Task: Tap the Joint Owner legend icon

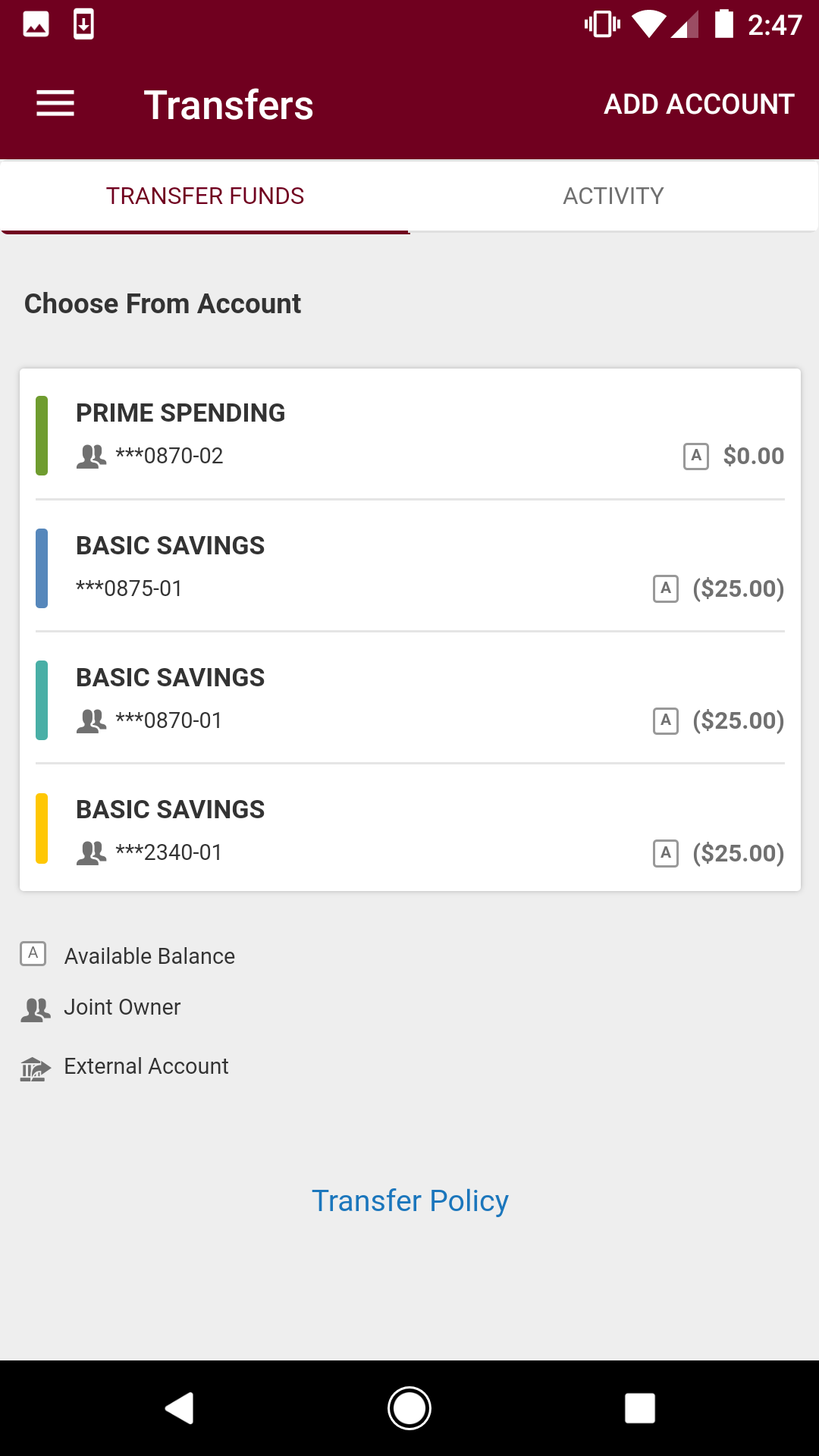Action: point(35,1009)
